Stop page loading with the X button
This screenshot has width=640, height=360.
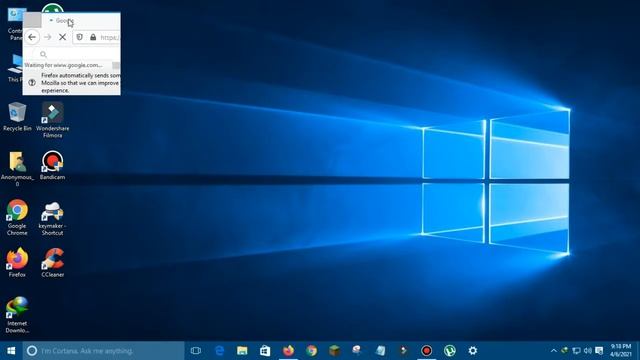click(62, 37)
